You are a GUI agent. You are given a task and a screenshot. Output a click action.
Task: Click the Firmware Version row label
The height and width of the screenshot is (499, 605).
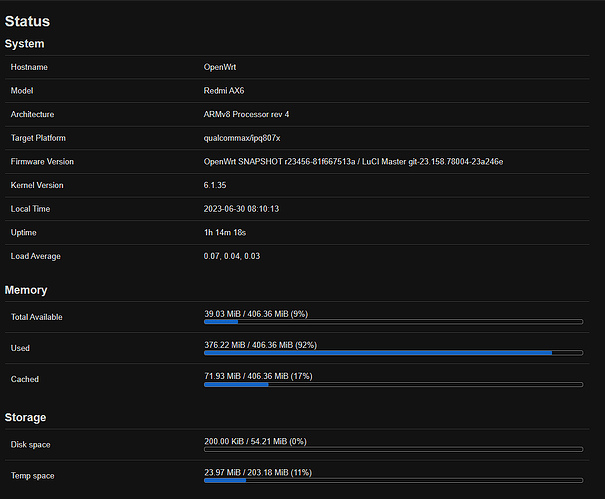(x=42, y=162)
